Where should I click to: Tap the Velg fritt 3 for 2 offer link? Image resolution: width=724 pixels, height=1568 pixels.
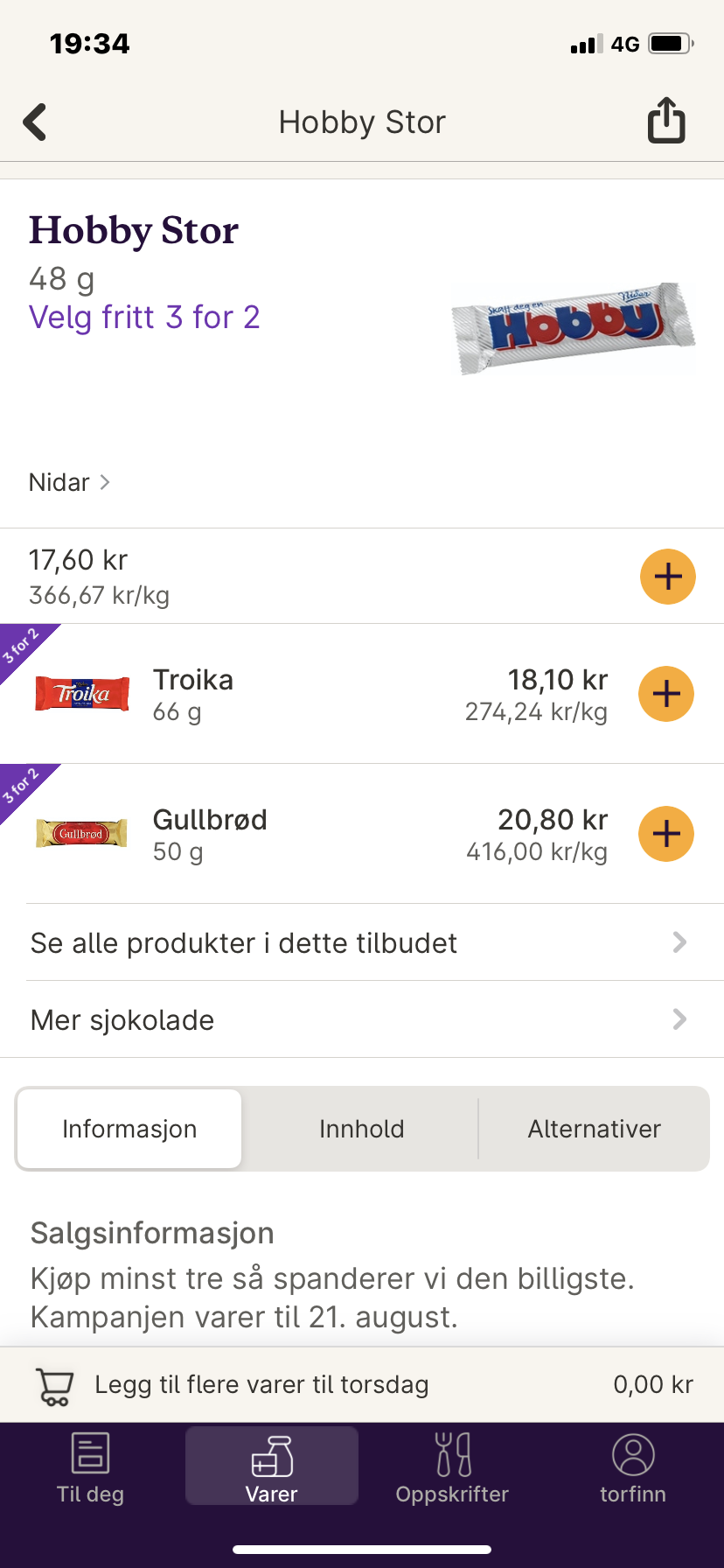(x=144, y=318)
